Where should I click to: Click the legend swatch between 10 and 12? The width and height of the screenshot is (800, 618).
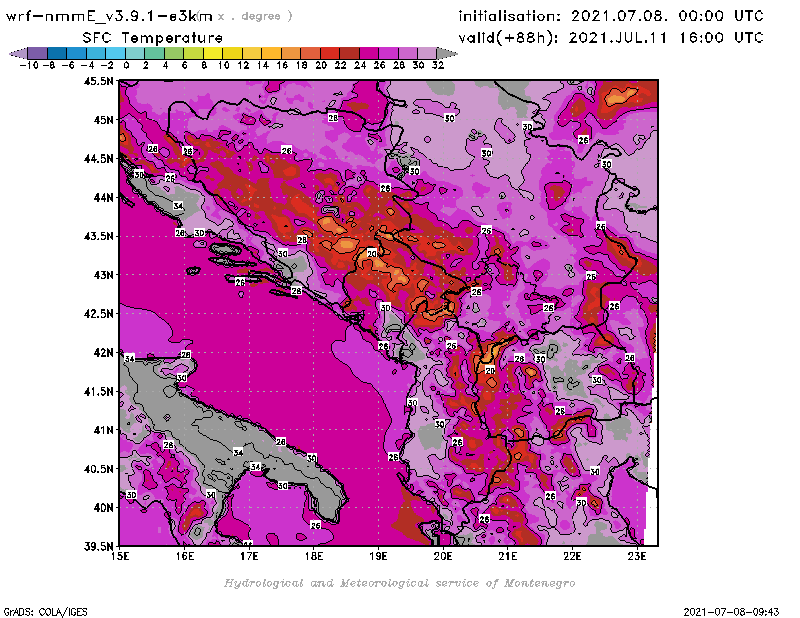tap(232, 53)
